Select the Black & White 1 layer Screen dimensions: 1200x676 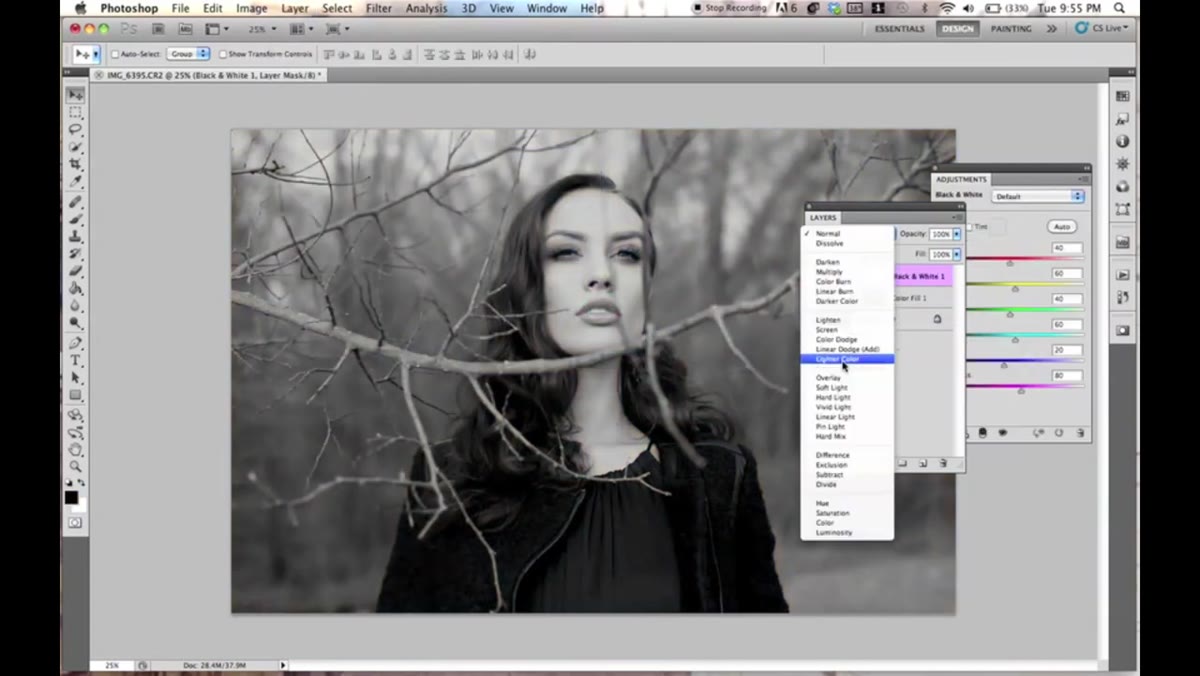tap(922, 276)
